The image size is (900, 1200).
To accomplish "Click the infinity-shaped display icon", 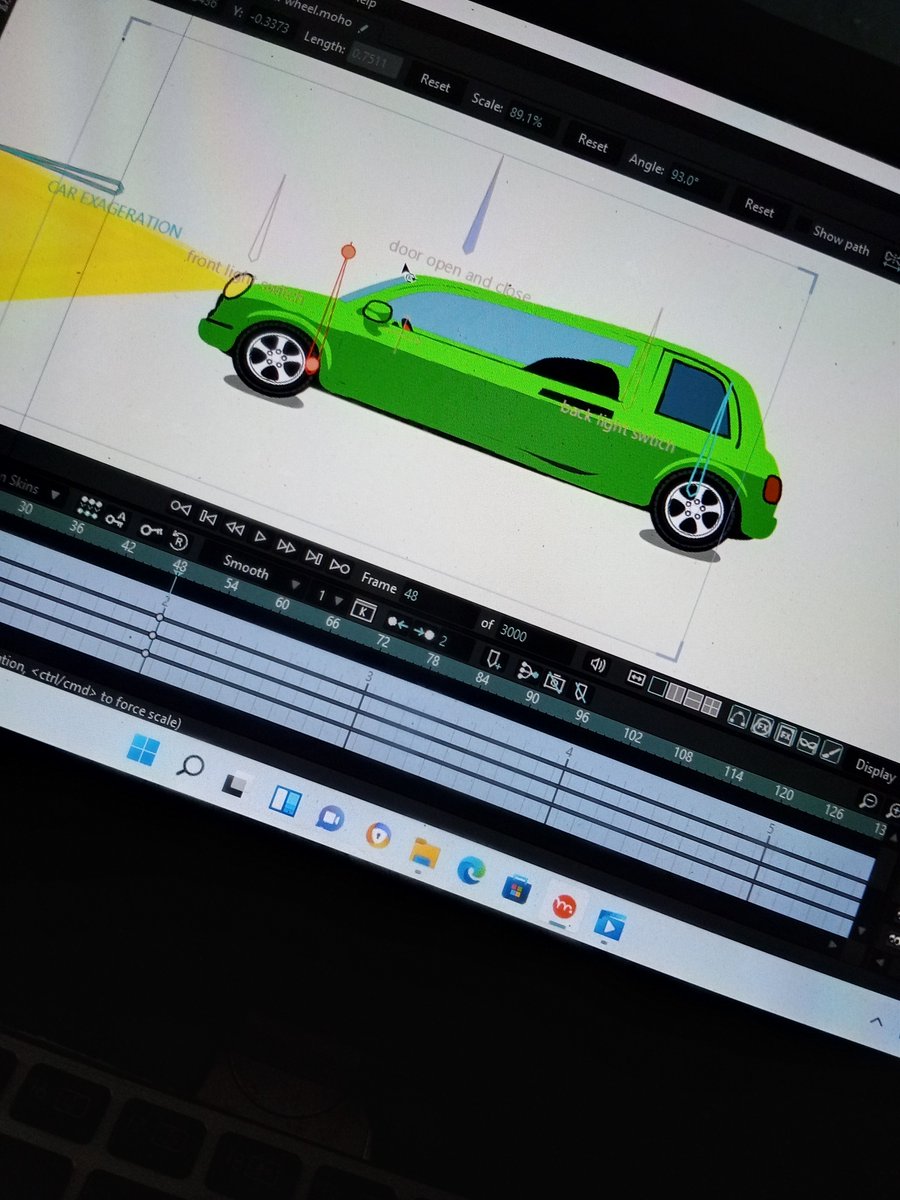I will click(x=809, y=745).
